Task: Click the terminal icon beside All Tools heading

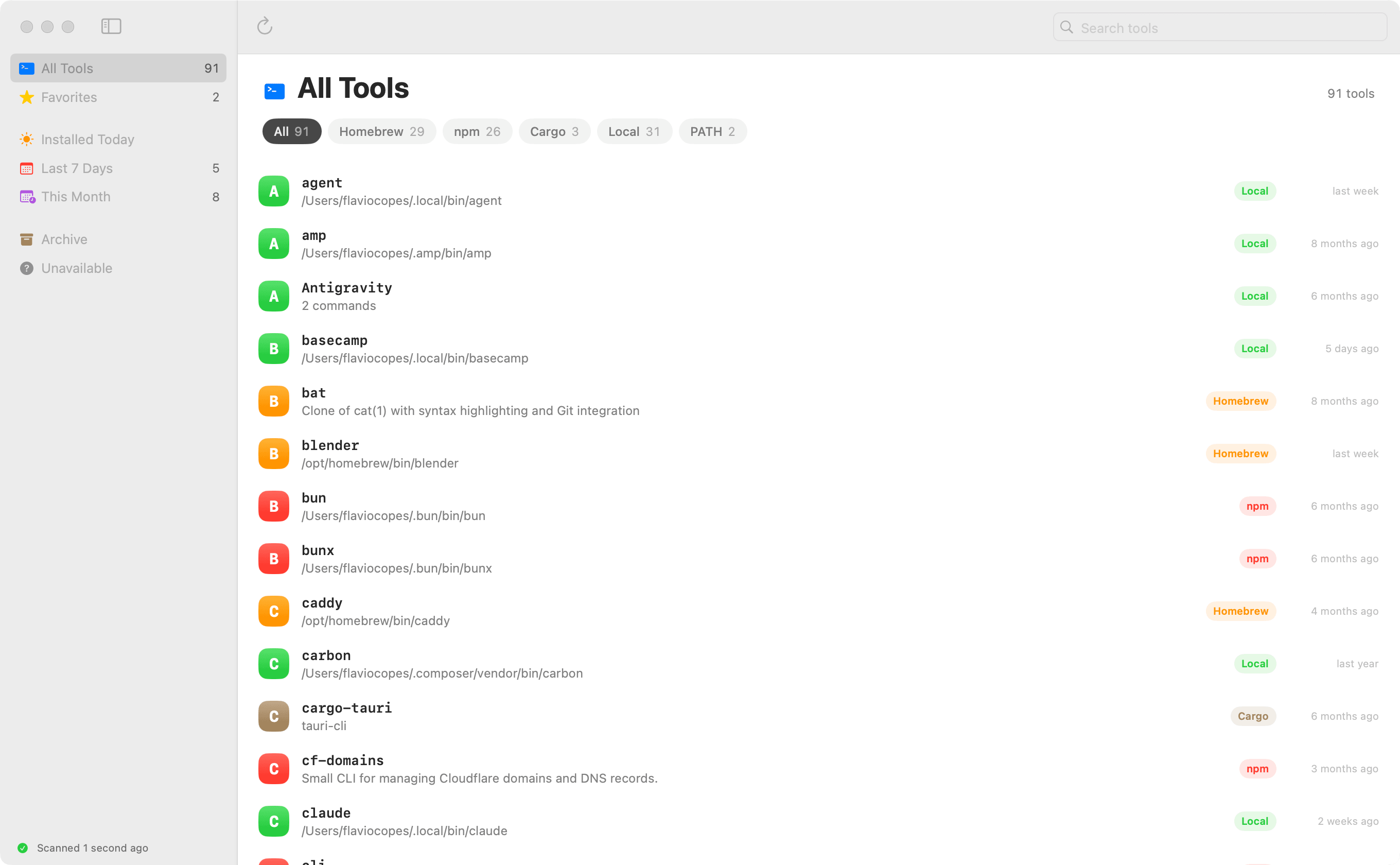Action: (x=274, y=91)
